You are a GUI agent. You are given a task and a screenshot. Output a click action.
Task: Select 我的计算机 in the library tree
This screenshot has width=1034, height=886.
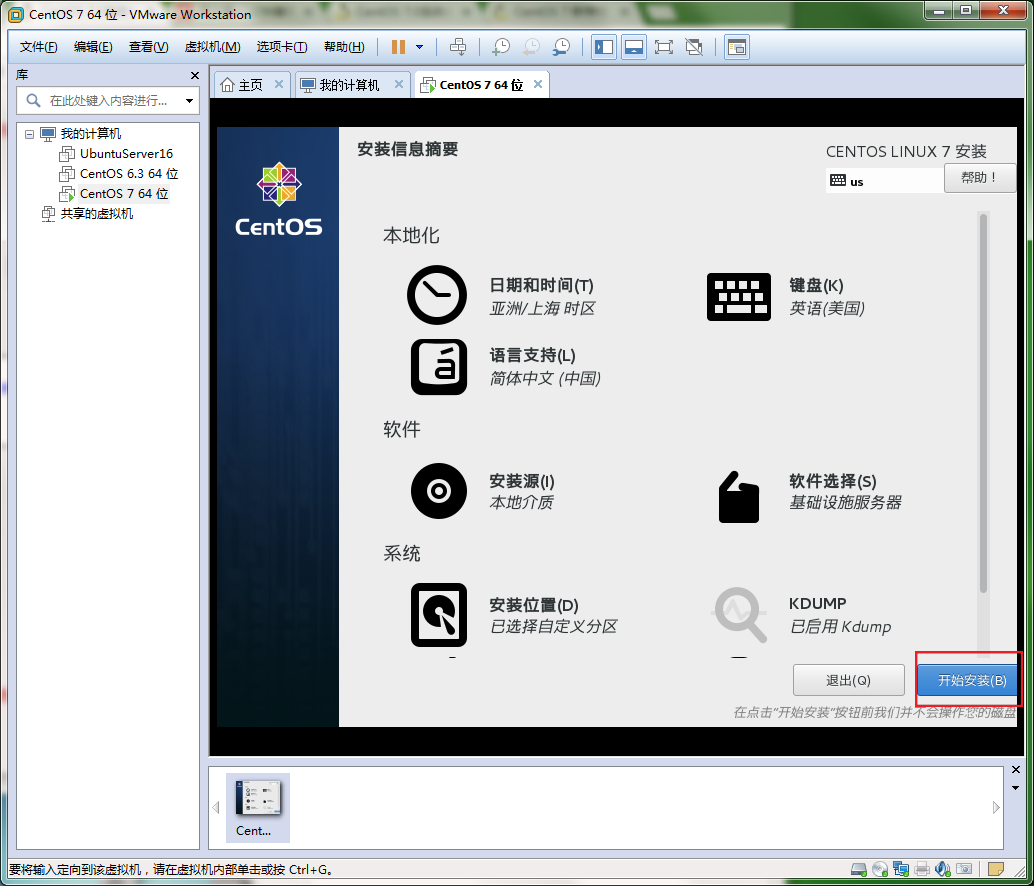91,134
